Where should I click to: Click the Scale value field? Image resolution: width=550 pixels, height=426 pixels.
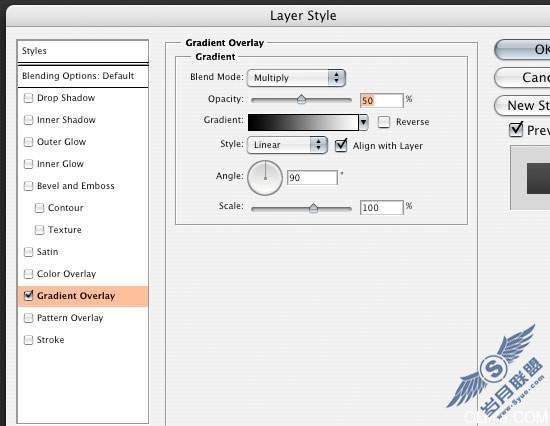pyautogui.click(x=382, y=208)
